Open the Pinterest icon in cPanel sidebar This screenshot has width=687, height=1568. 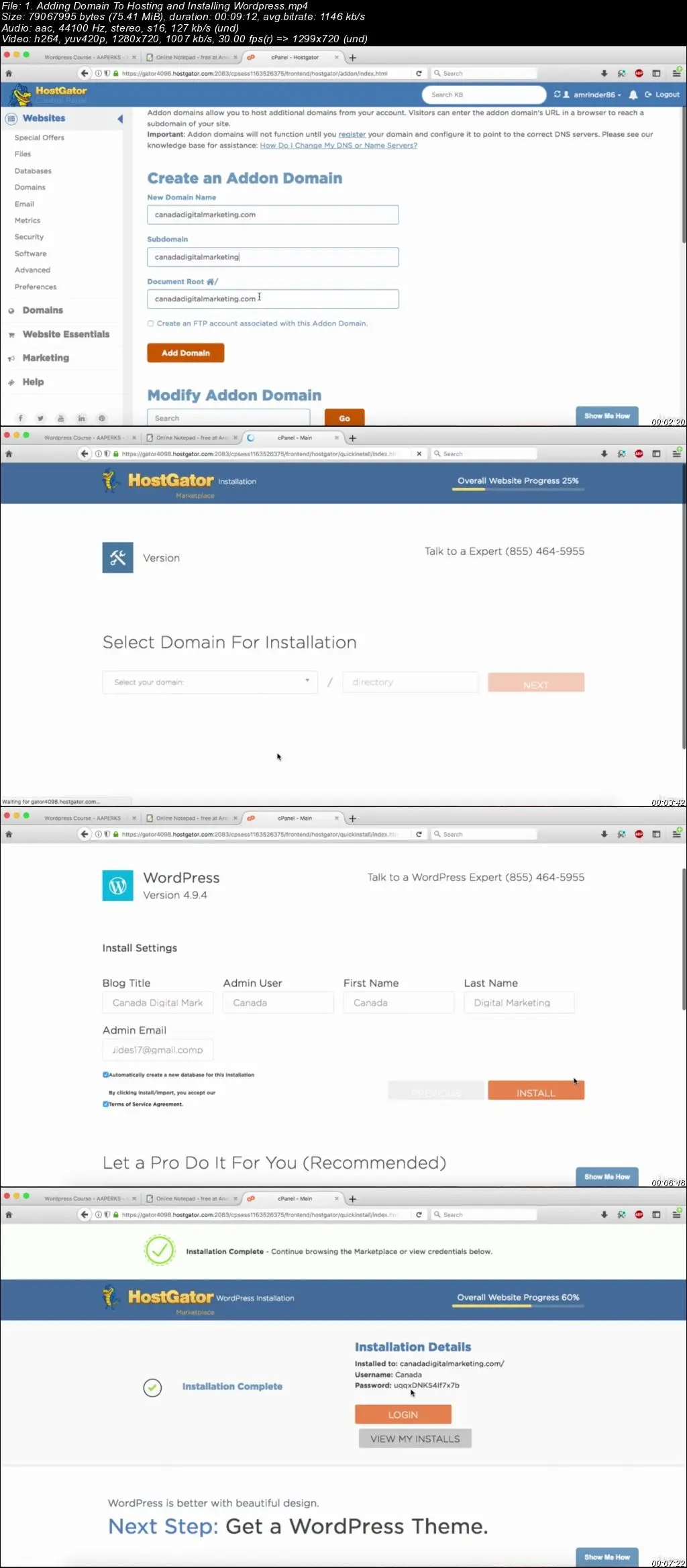pyautogui.click(x=101, y=418)
